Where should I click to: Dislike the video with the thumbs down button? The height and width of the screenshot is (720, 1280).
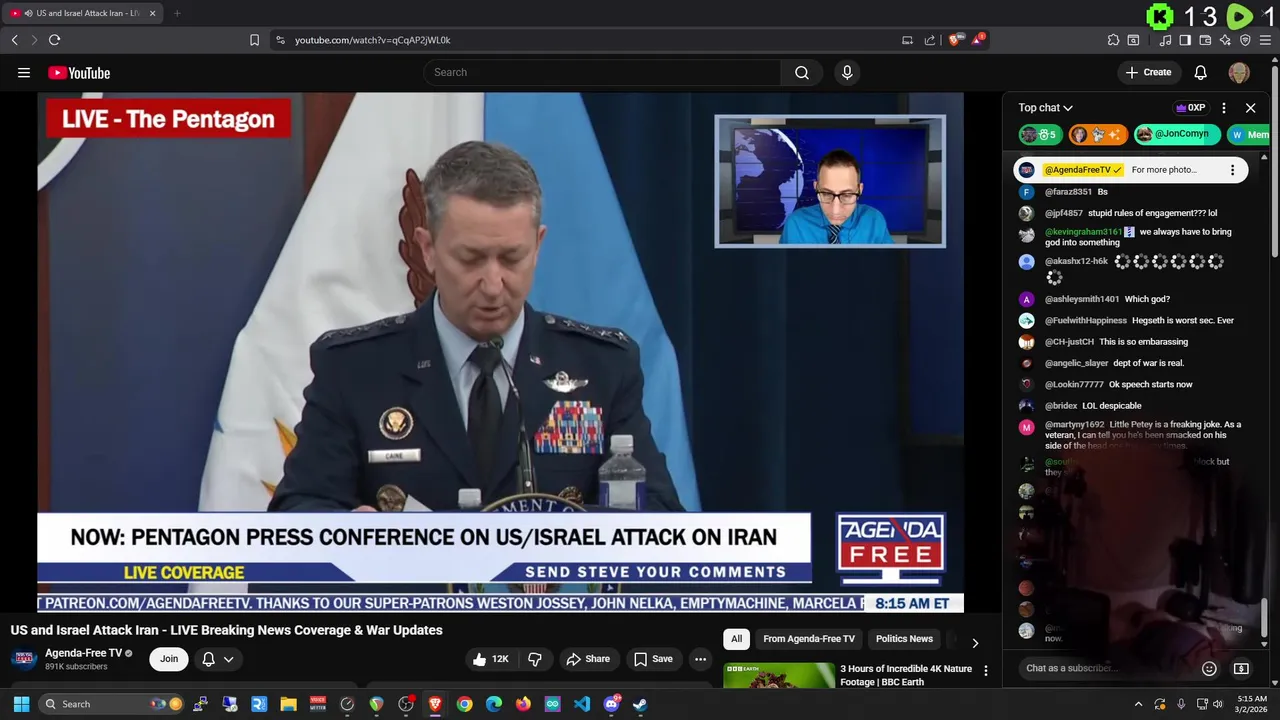click(535, 659)
